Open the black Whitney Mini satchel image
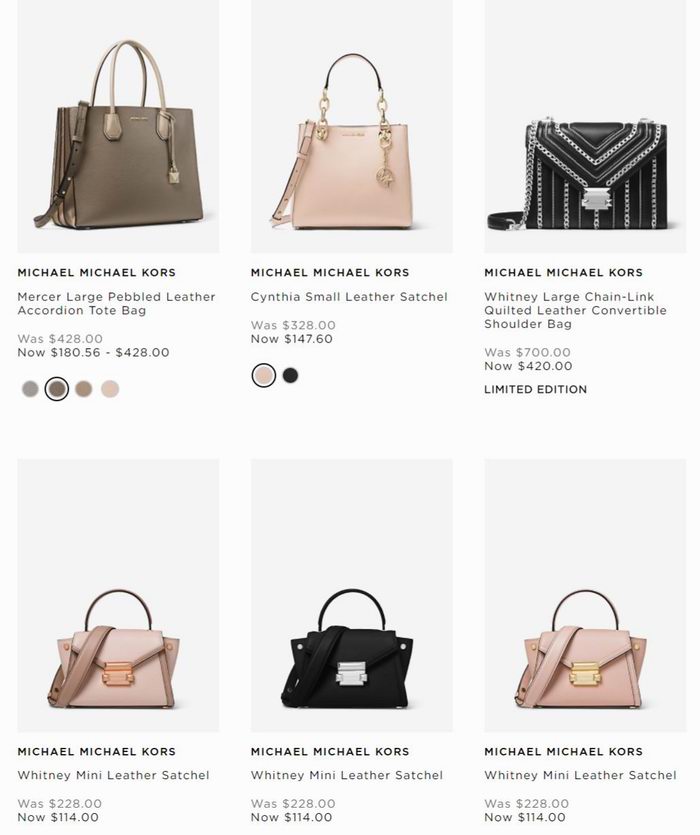The height and width of the screenshot is (835, 700). [x=352, y=595]
